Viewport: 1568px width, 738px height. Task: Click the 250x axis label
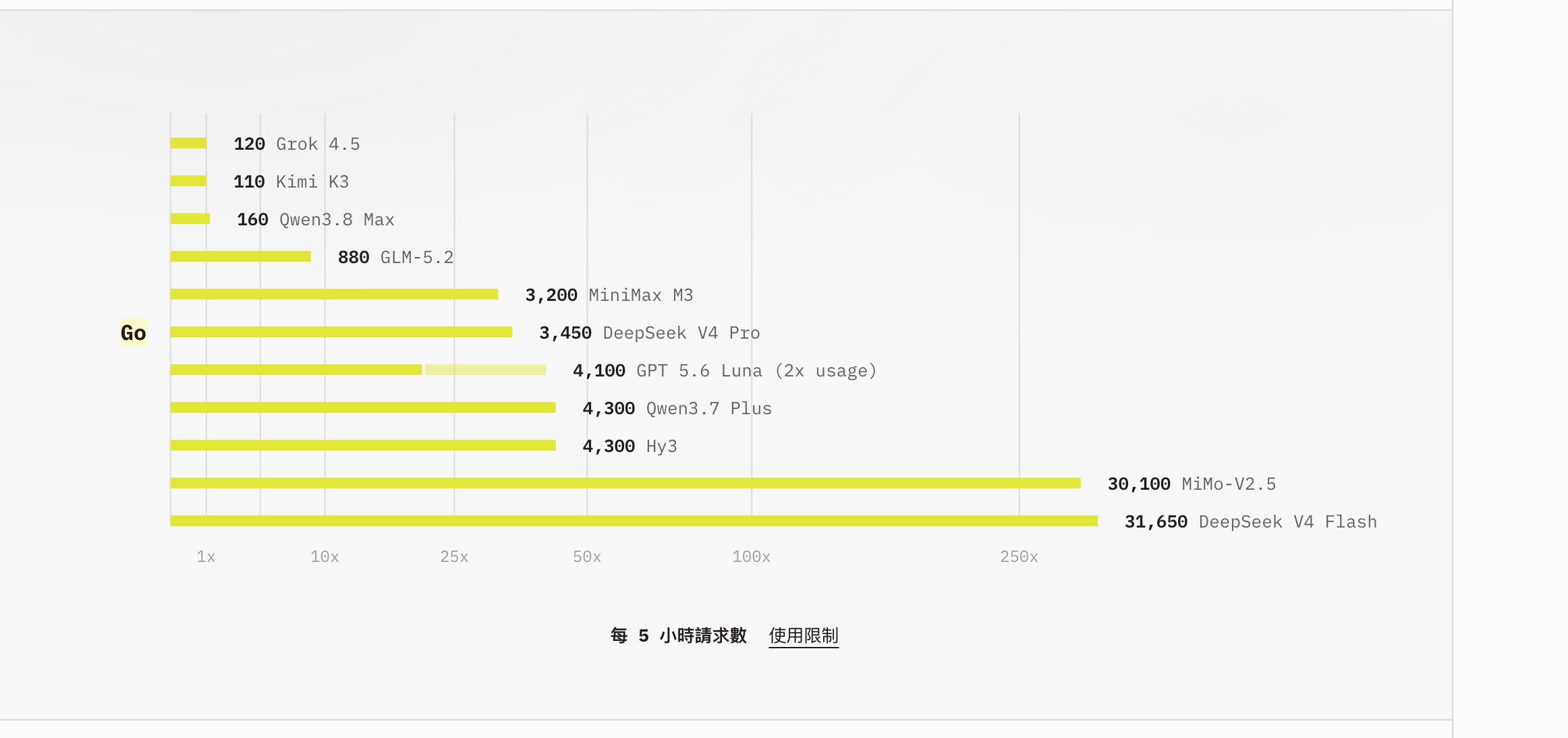pos(1019,557)
